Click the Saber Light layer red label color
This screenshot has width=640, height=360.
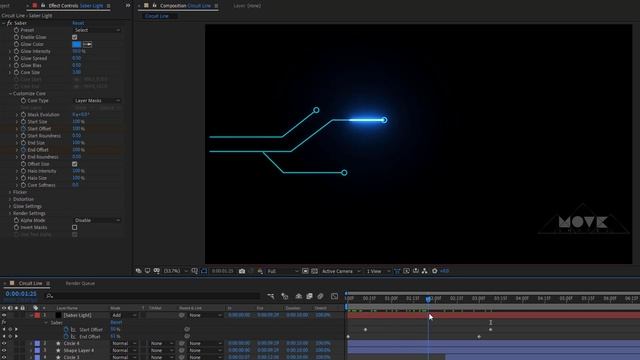tap(37, 316)
